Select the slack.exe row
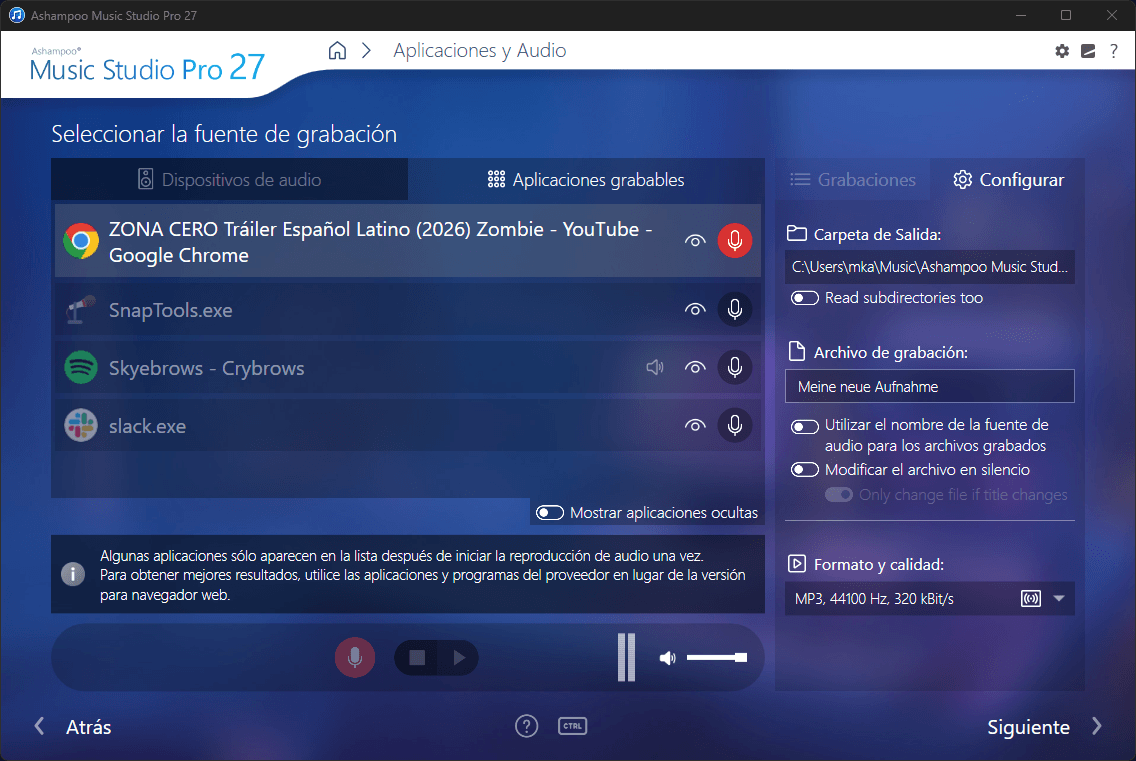 [408, 425]
